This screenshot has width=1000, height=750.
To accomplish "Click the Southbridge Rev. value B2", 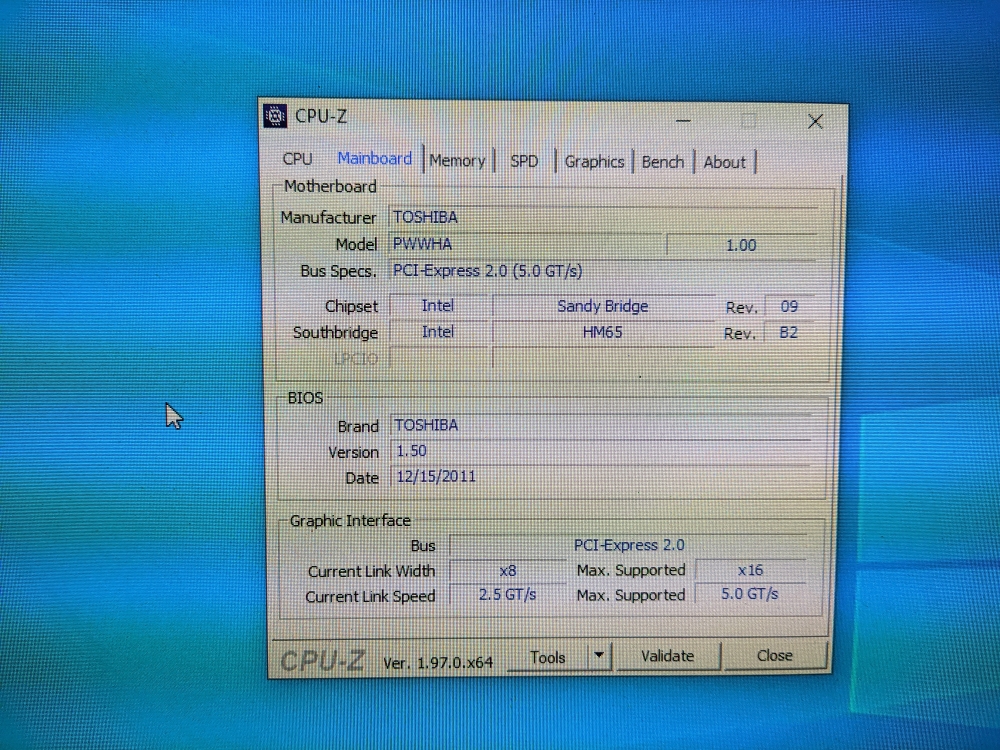I will click(788, 333).
